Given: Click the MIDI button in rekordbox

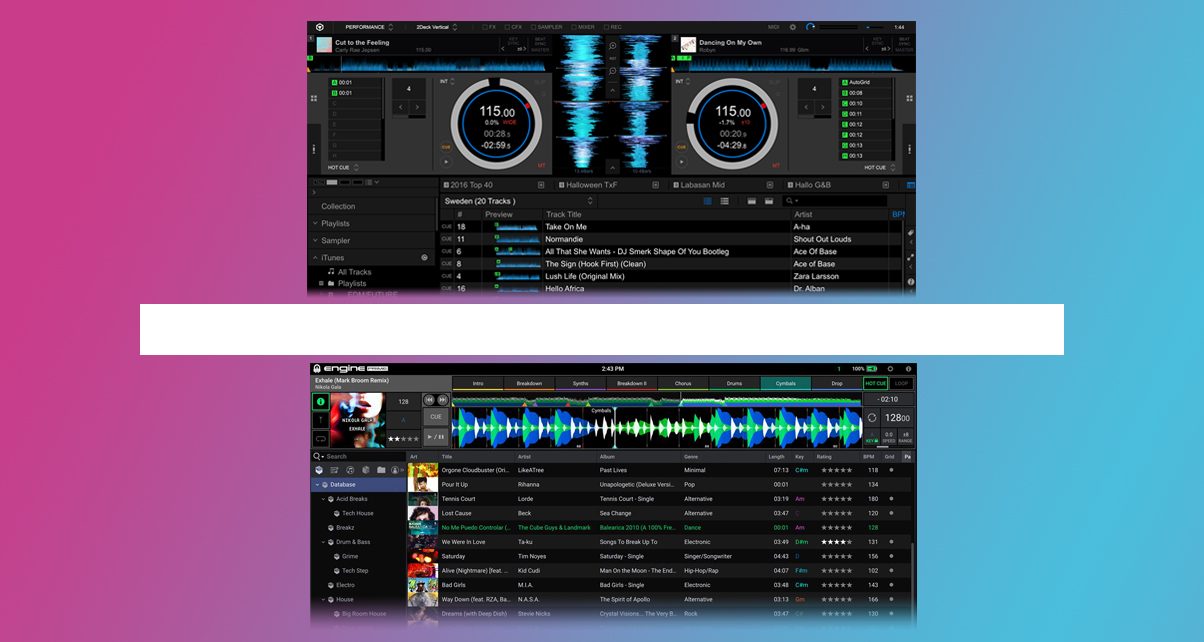Looking at the screenshot, I should tap(774, 27).
